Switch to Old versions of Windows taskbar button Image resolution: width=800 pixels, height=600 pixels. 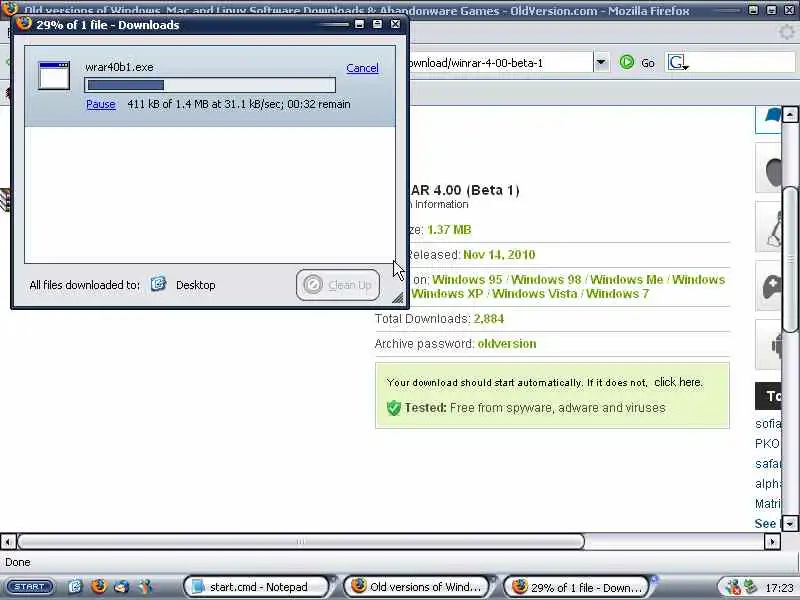pos(416,587)
